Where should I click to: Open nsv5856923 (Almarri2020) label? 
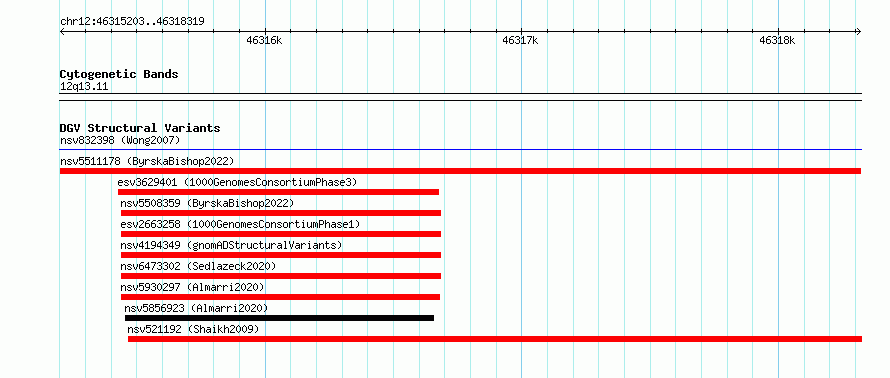196,308
